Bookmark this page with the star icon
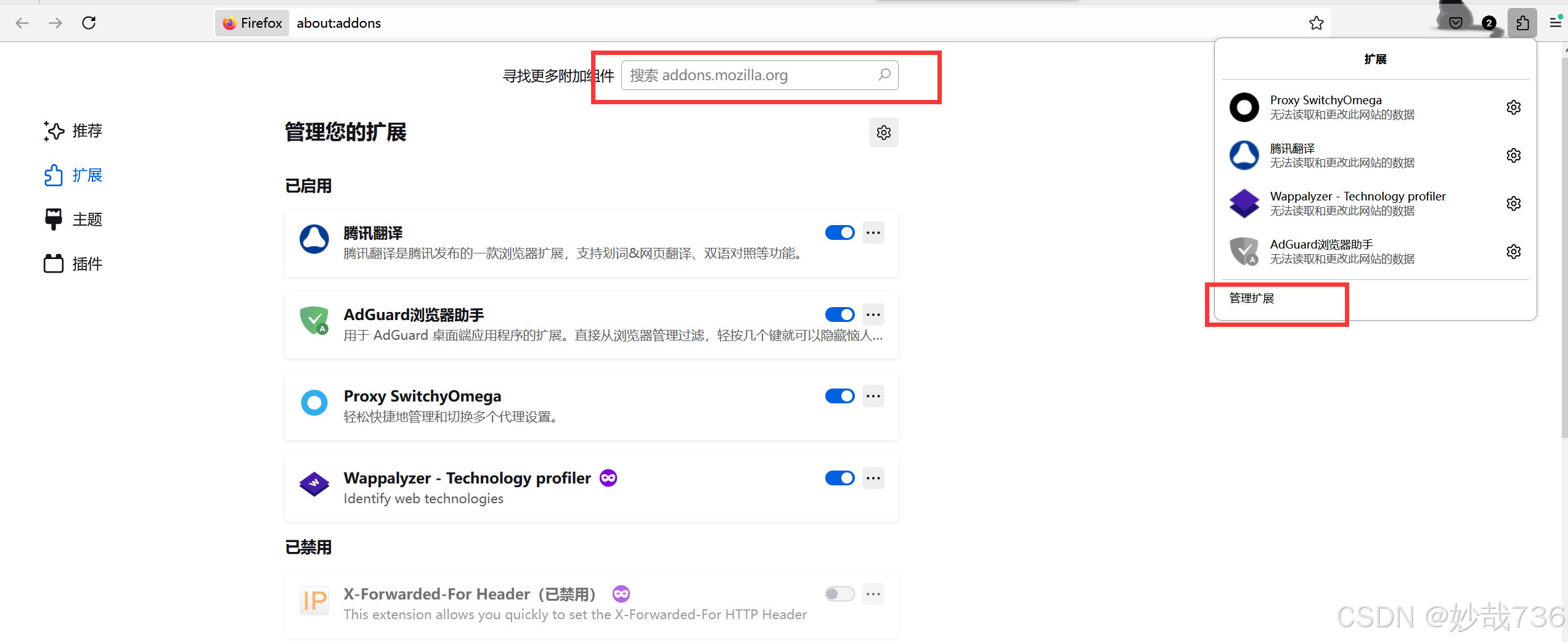The image size is (1568, 642). [1317, 23]
